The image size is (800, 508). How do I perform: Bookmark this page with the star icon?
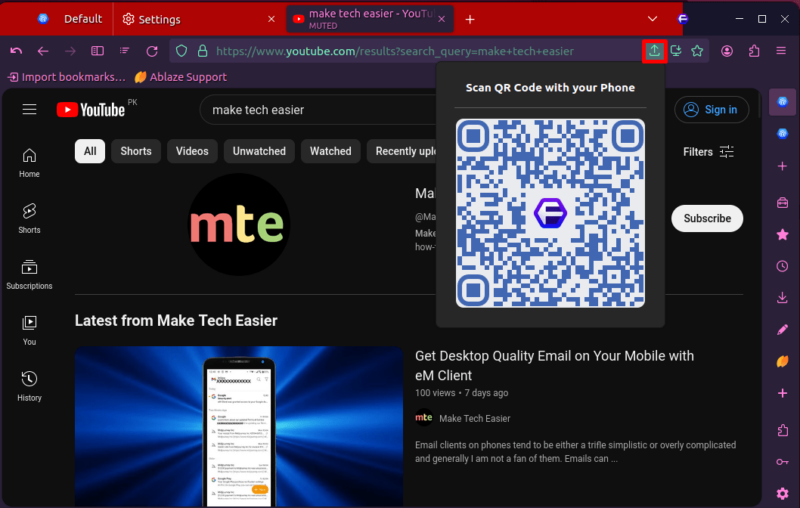click(697, 51)
